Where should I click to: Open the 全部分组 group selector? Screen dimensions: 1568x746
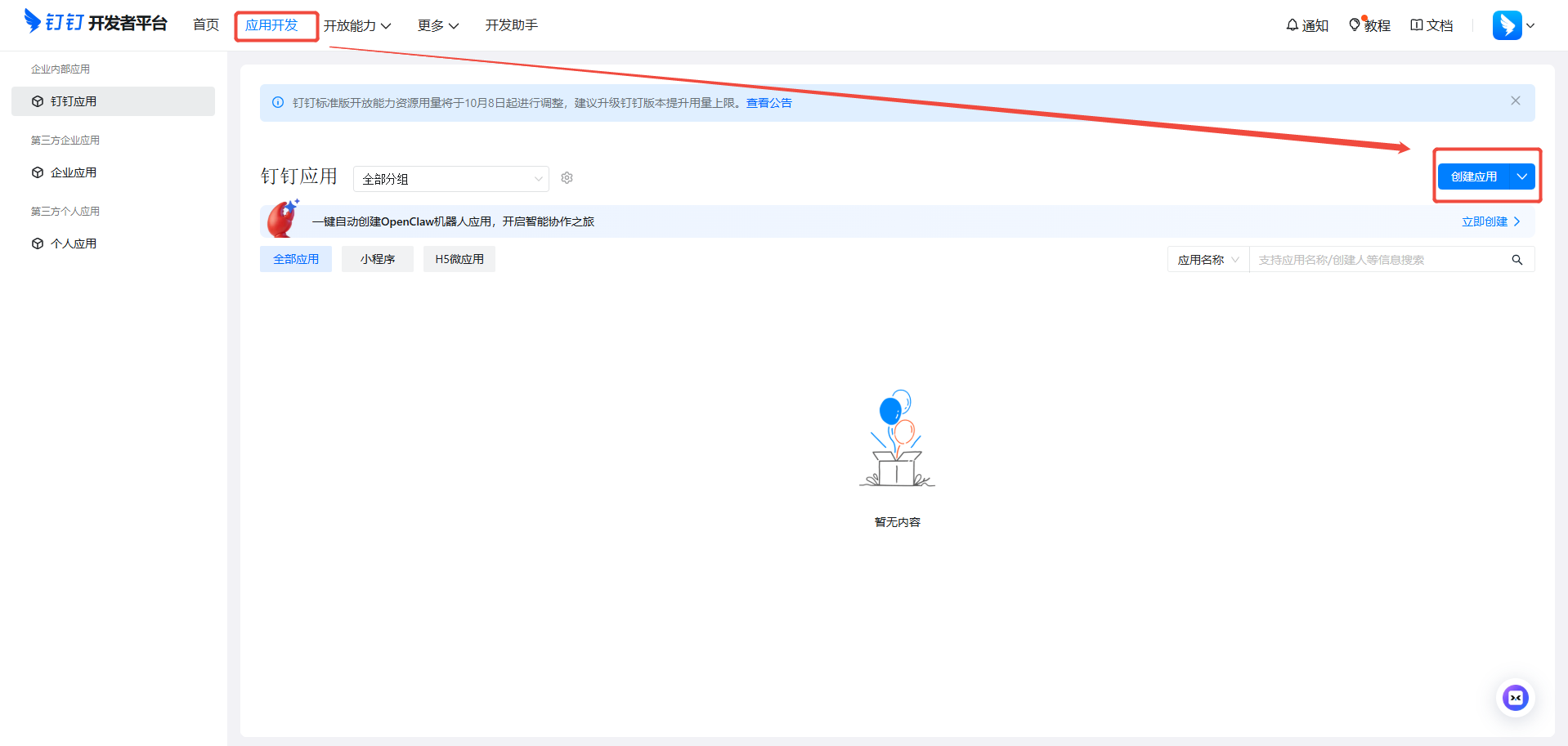tap(451, 179)
